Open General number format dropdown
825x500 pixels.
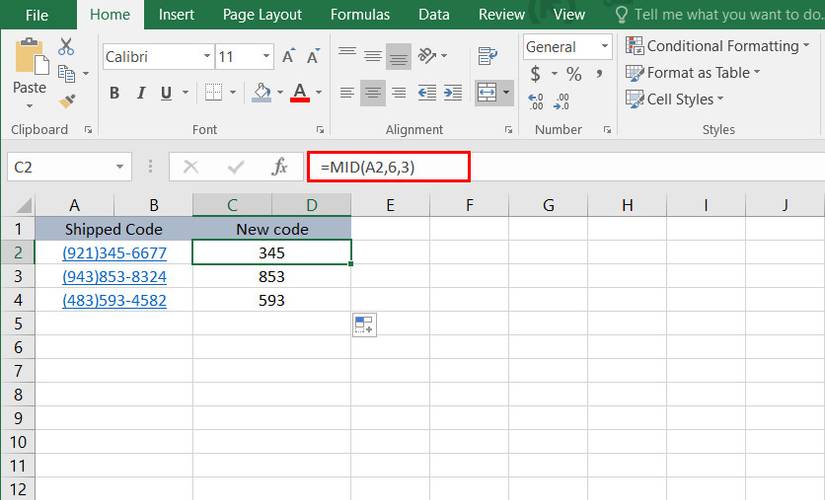[605, 46]
